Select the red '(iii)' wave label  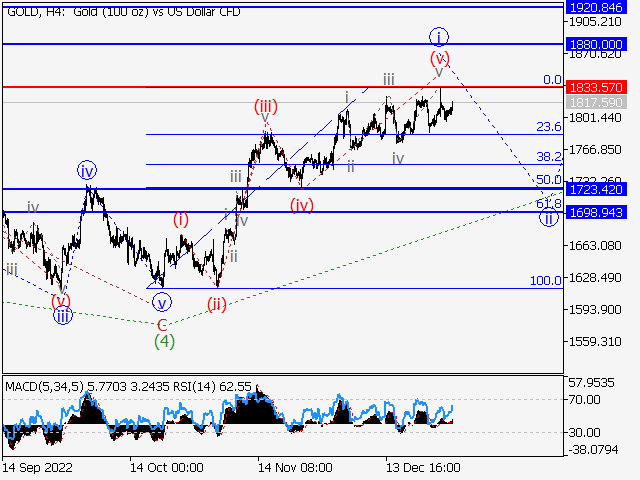[266, 107]
